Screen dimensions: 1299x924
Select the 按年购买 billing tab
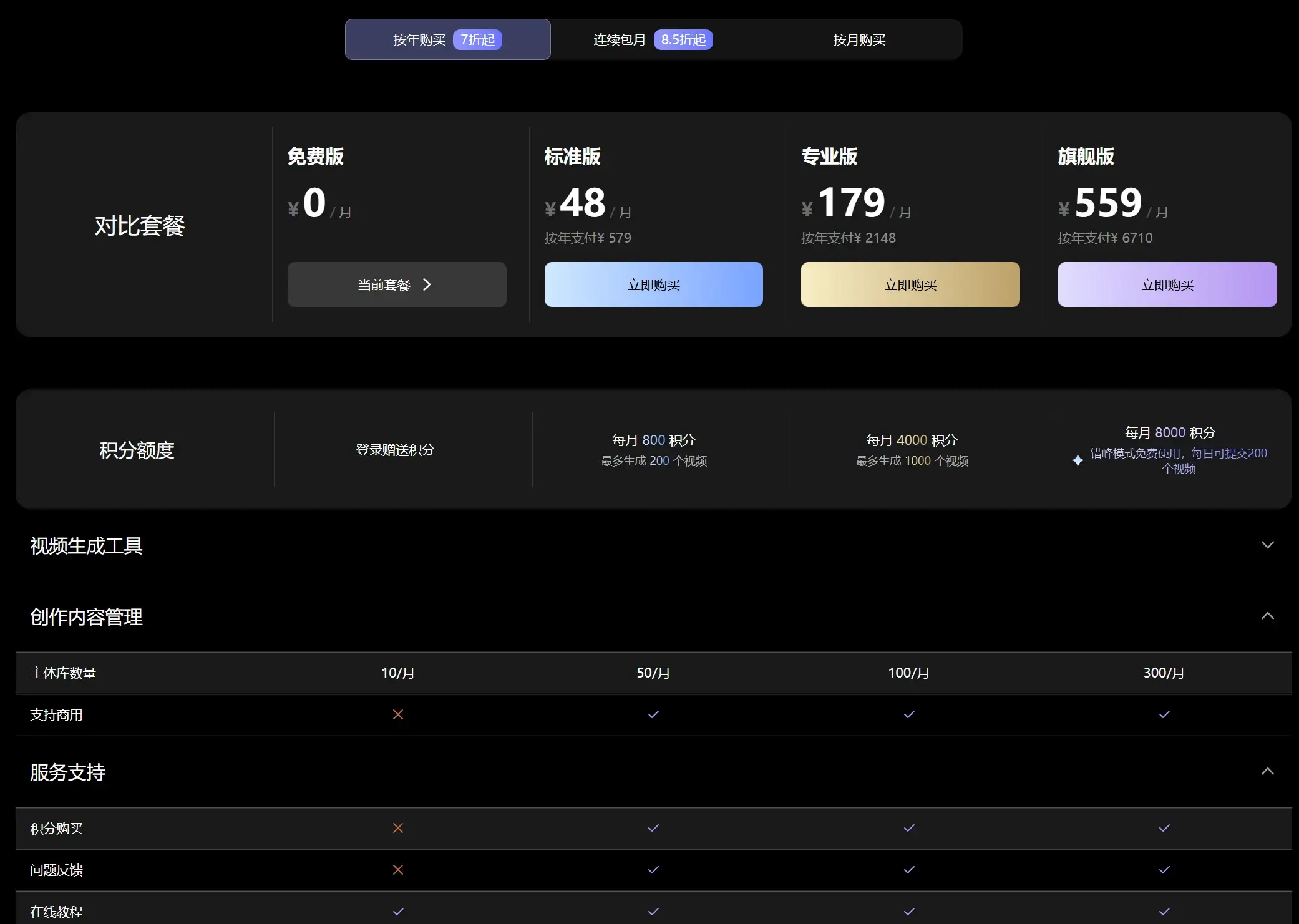[419, 40]
